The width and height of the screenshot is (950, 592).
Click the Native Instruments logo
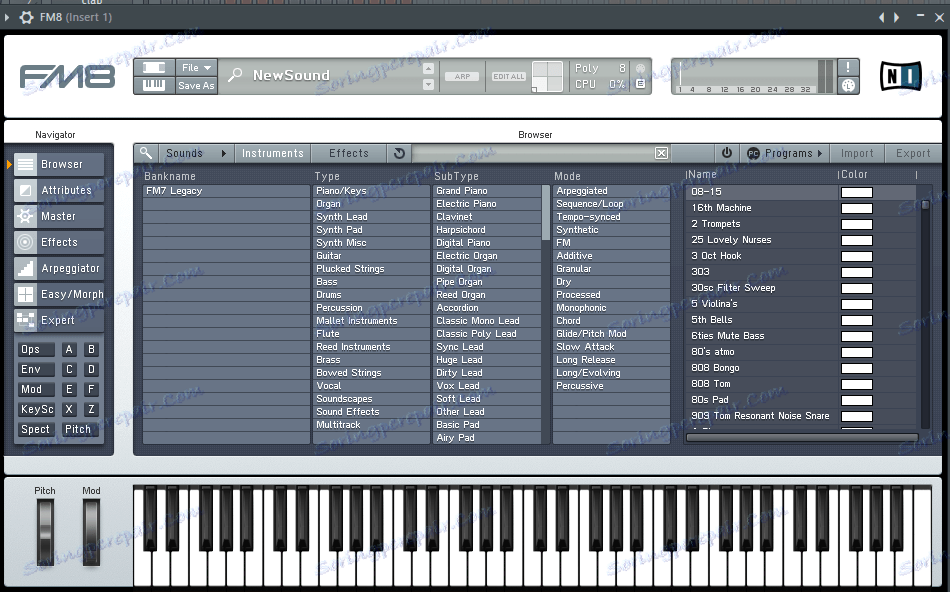[900, 76]
